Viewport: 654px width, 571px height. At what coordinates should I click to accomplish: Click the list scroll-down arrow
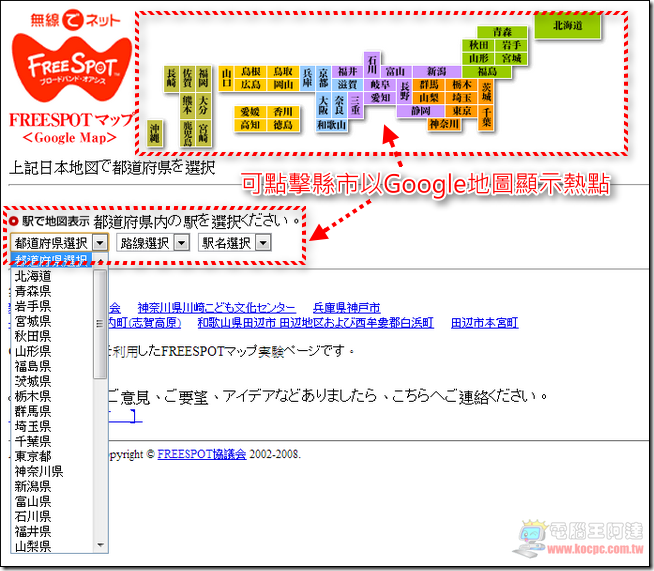100,545
